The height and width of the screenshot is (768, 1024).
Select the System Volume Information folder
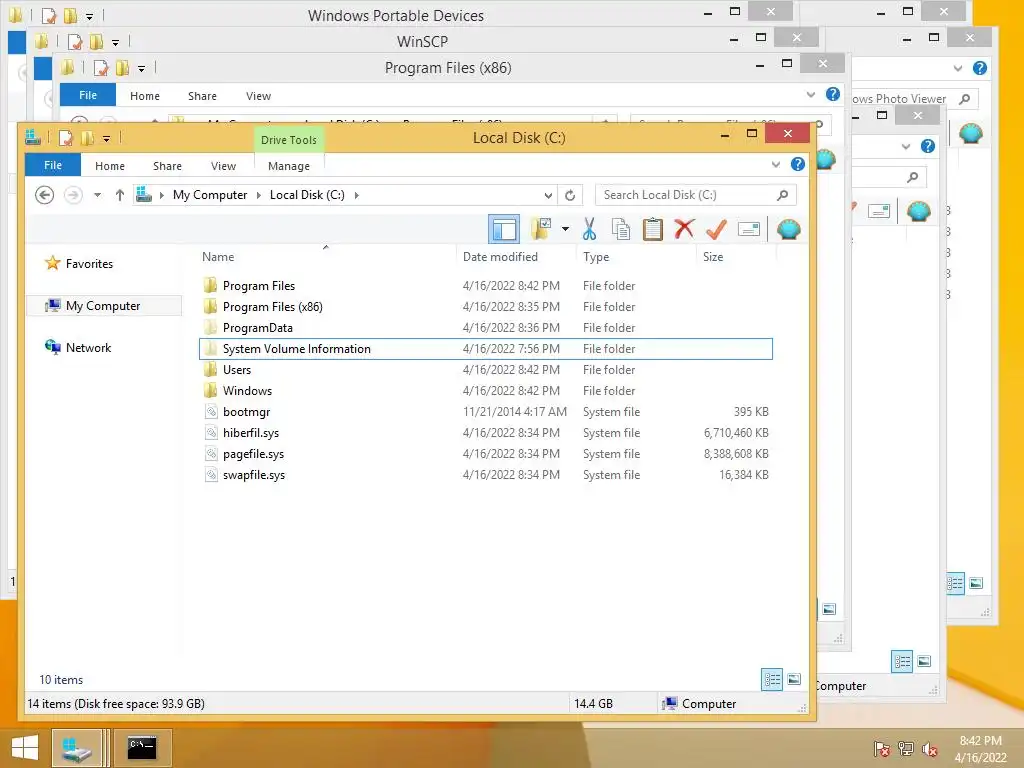click(485, 349)
